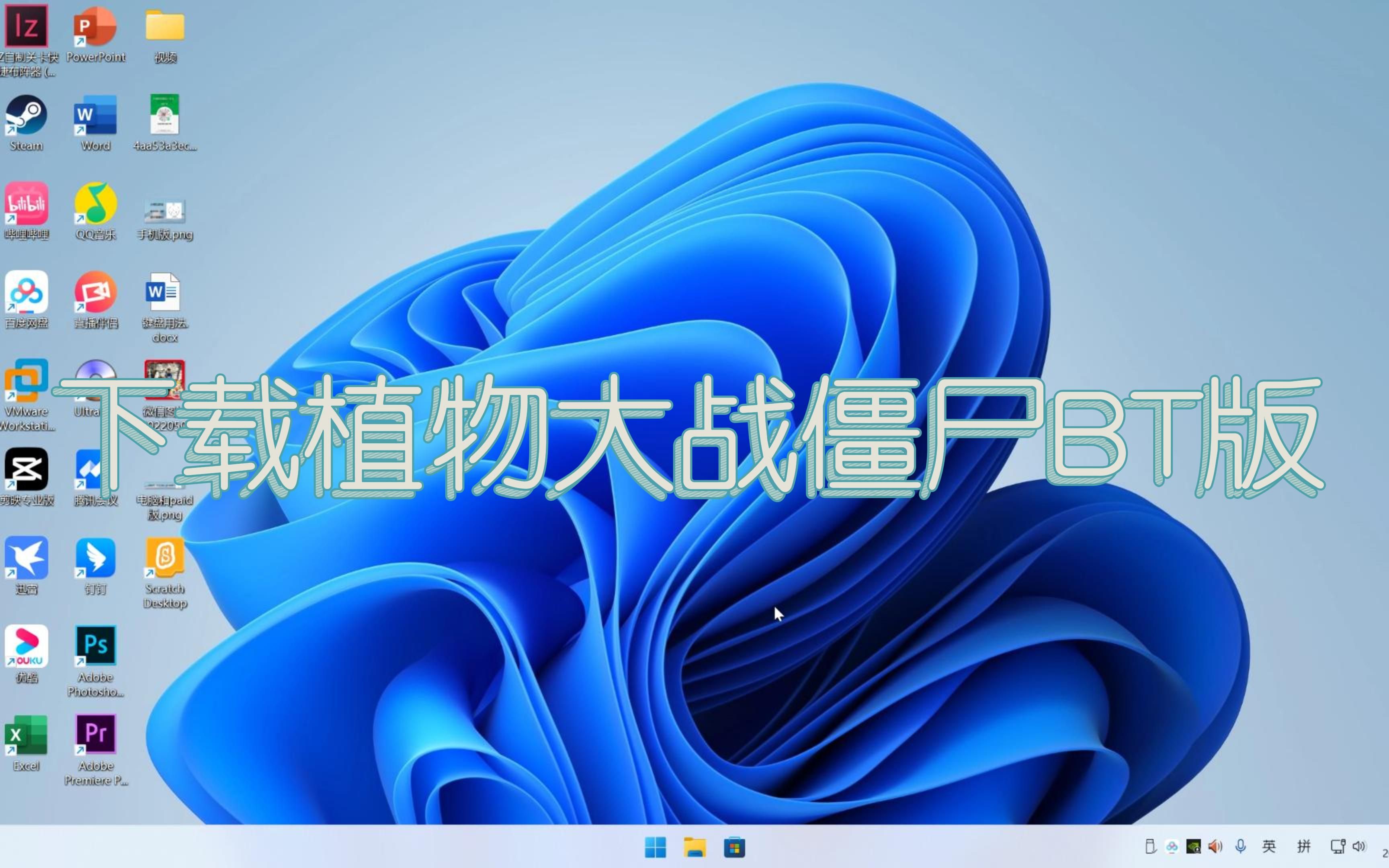1389x868 pixels.
Task: Click the outline system volume icon
Action: point(1359,846)
